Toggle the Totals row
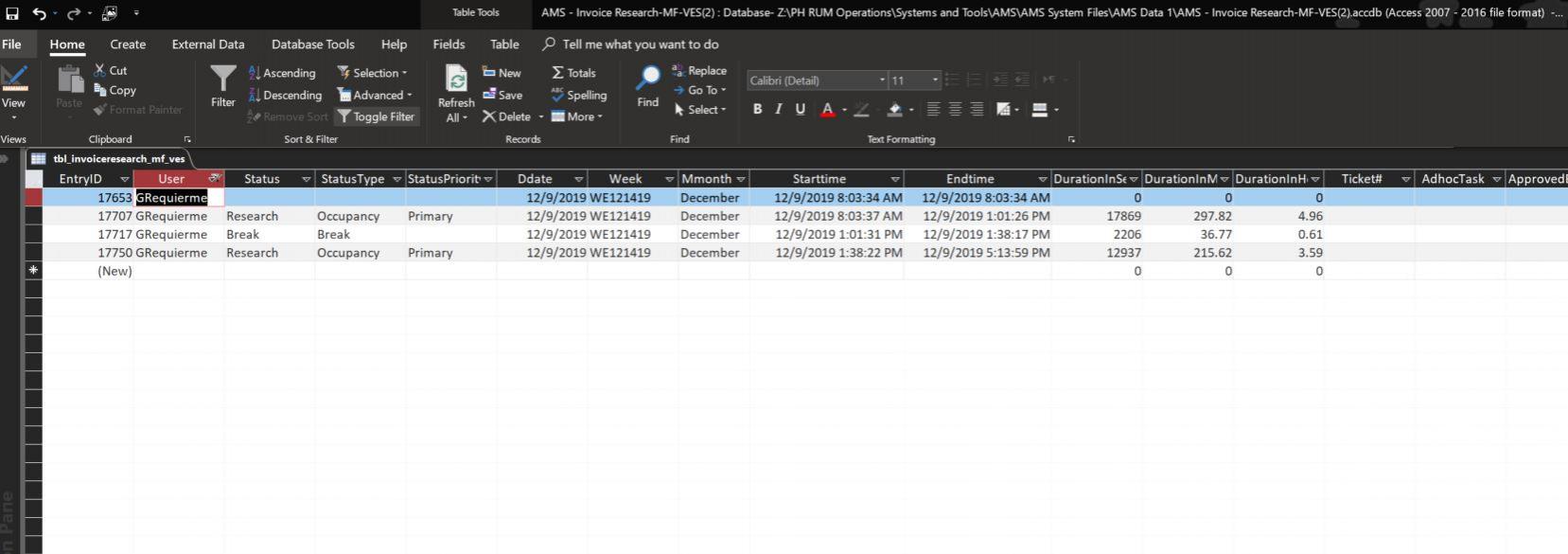The image size is (1568, 554). point(573,73)
